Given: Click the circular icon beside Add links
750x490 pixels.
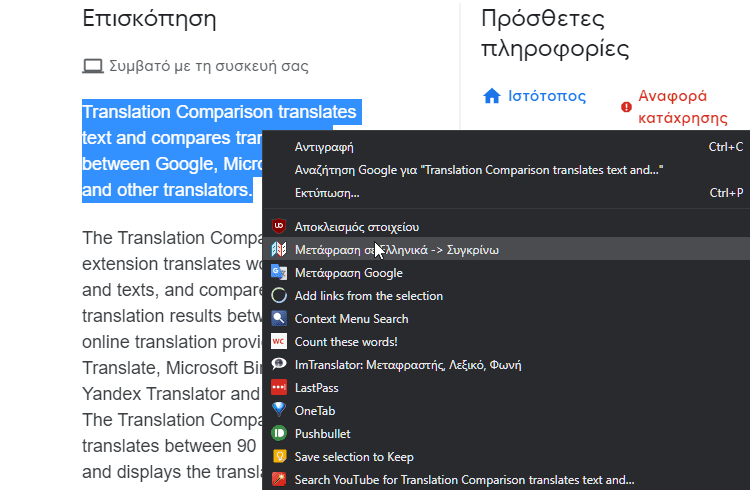Looking at the screenshot, I should [x=279, y=295].
